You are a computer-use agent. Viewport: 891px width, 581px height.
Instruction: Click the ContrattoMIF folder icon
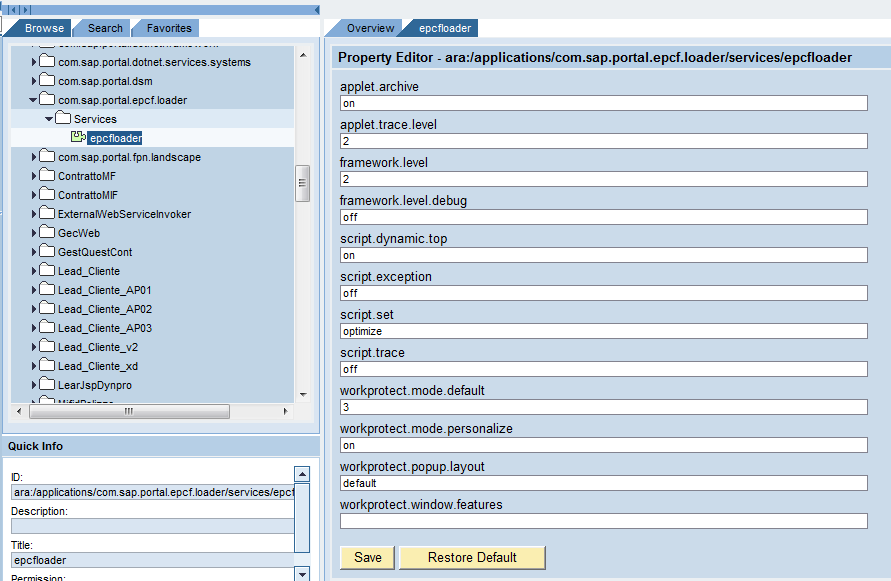click(x=47, y=194)
